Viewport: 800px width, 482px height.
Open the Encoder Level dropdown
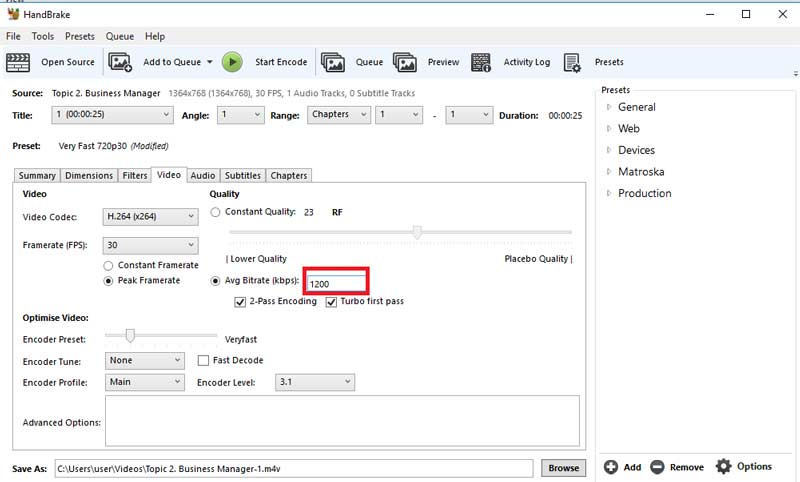pyautogui.click(x=315, y=382)
